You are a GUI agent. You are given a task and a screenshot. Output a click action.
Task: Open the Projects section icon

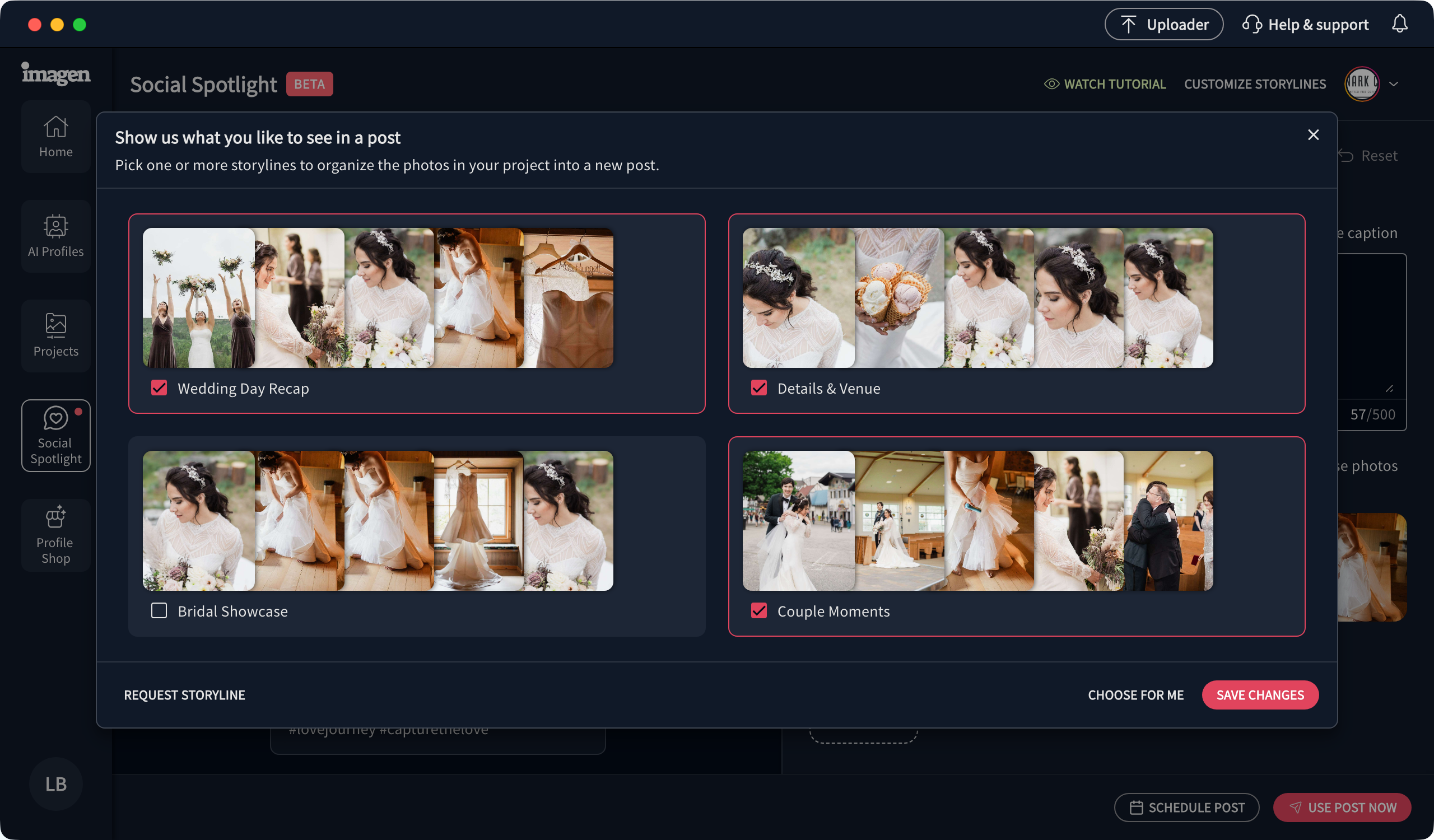click(56, 335)
